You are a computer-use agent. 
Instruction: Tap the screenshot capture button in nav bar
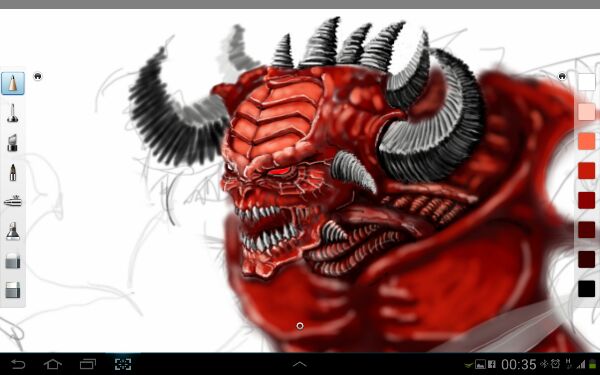(123, 364)
